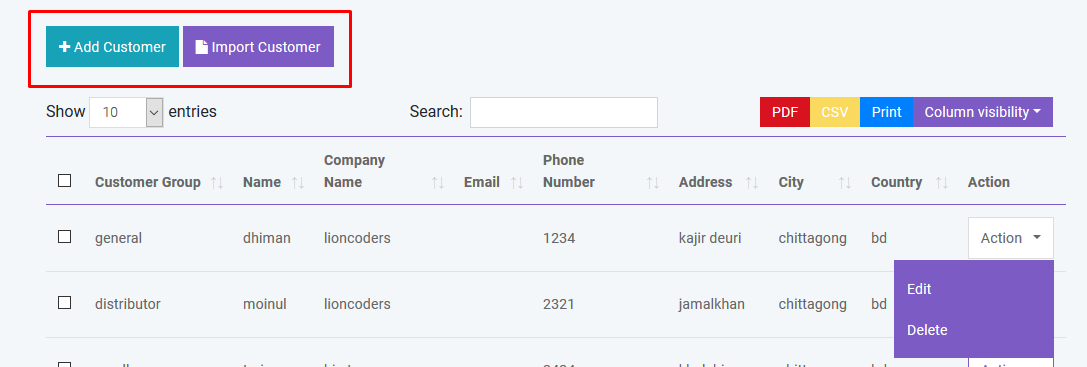Export the table as PDF
The width and height of the screenshot is (1087, 367).
[785, 112]
